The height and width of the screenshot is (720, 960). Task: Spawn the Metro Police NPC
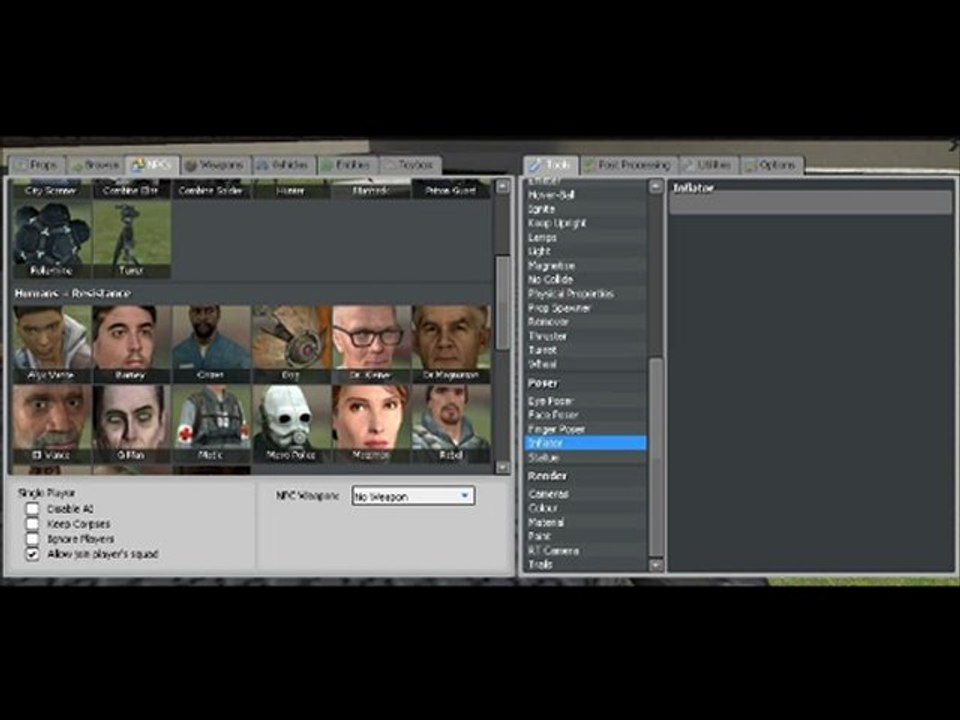pyautogui.click(x=291, y=424)
